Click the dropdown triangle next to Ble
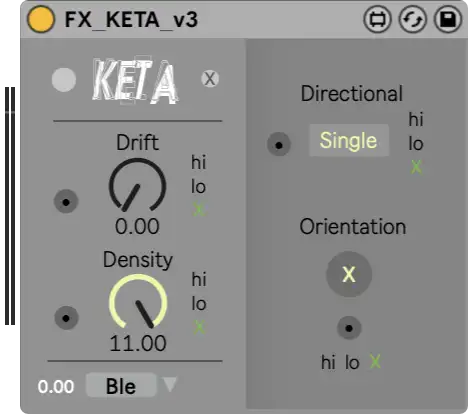468x414 pixels. (170, 384)
